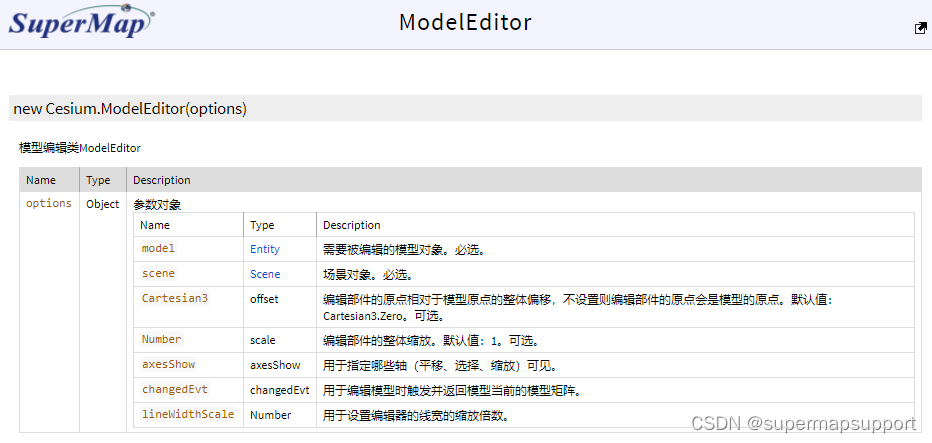The width and height of the screenshot is (932, 443).
Task: Click the scene row description text
Action: point(367,275)
